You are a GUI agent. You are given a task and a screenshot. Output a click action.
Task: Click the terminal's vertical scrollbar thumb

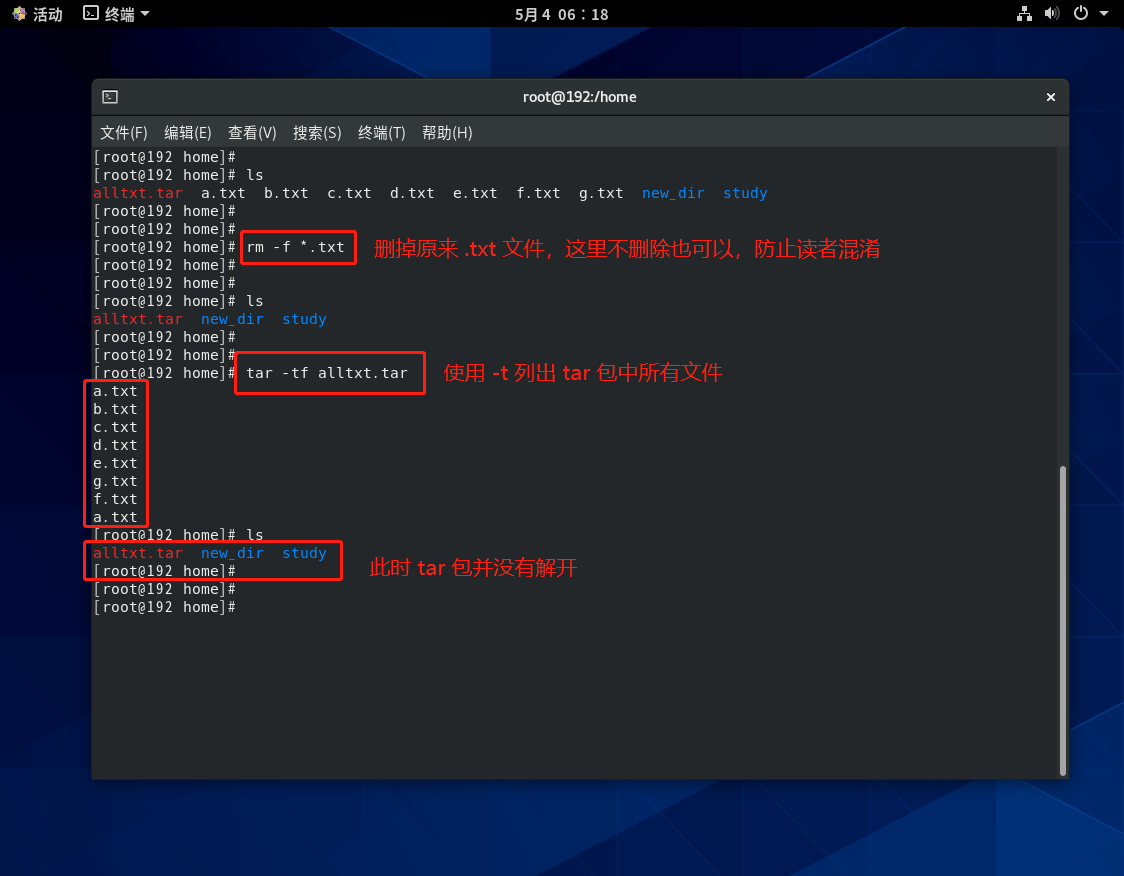click(1062, 620)
